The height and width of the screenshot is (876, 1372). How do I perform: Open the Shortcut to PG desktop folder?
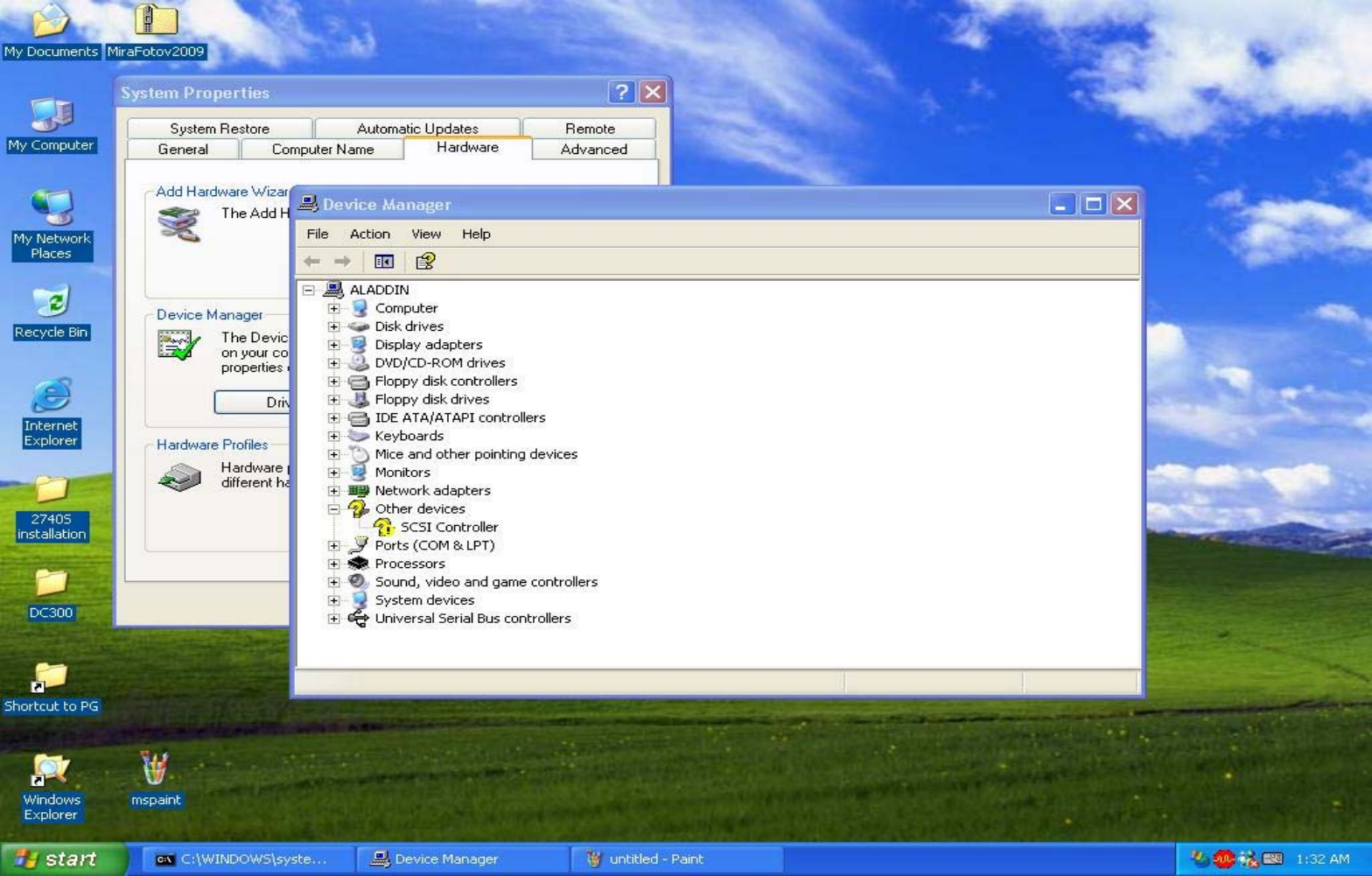tap(51, 687)
